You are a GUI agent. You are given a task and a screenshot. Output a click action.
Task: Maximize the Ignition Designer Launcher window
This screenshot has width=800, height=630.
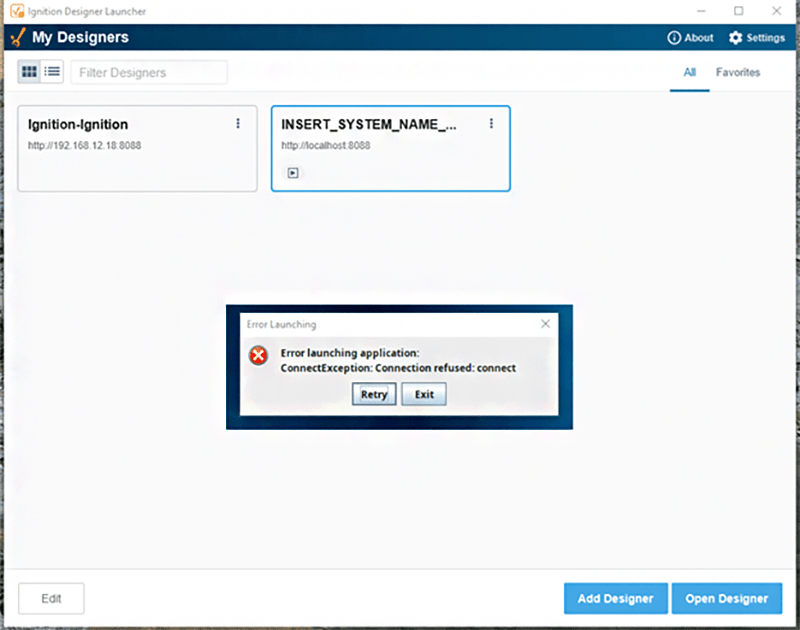[x=738, y=11]
